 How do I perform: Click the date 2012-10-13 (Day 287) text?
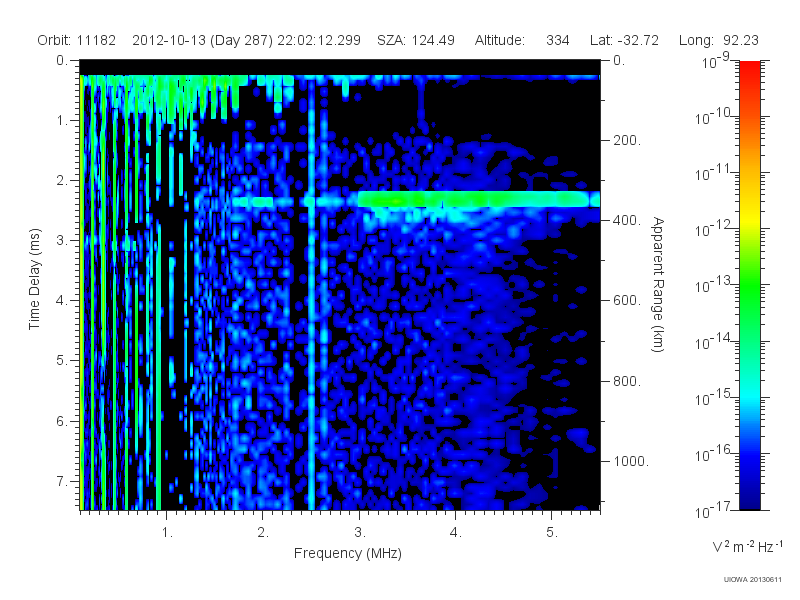[203, 40]
